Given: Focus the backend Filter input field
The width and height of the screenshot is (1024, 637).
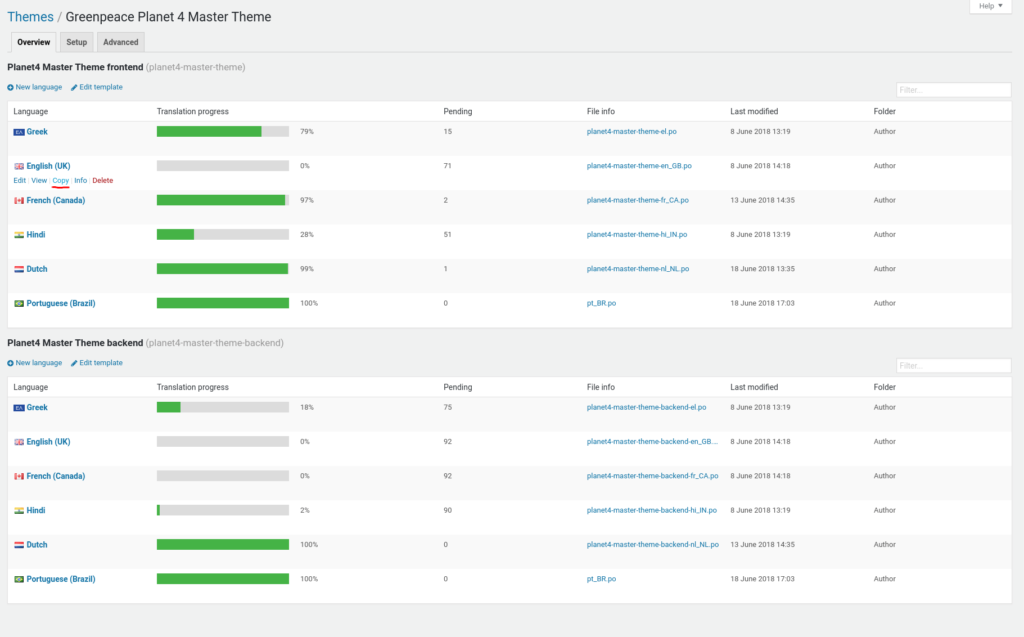Looking at the screenshot, I should [953, 365].
